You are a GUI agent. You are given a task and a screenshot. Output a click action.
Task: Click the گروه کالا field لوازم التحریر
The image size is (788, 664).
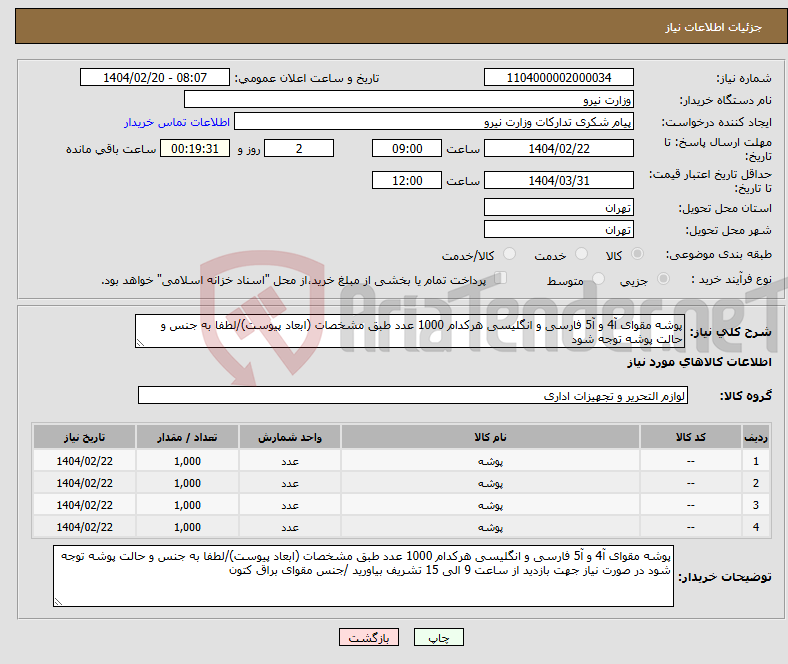(413, 396)
